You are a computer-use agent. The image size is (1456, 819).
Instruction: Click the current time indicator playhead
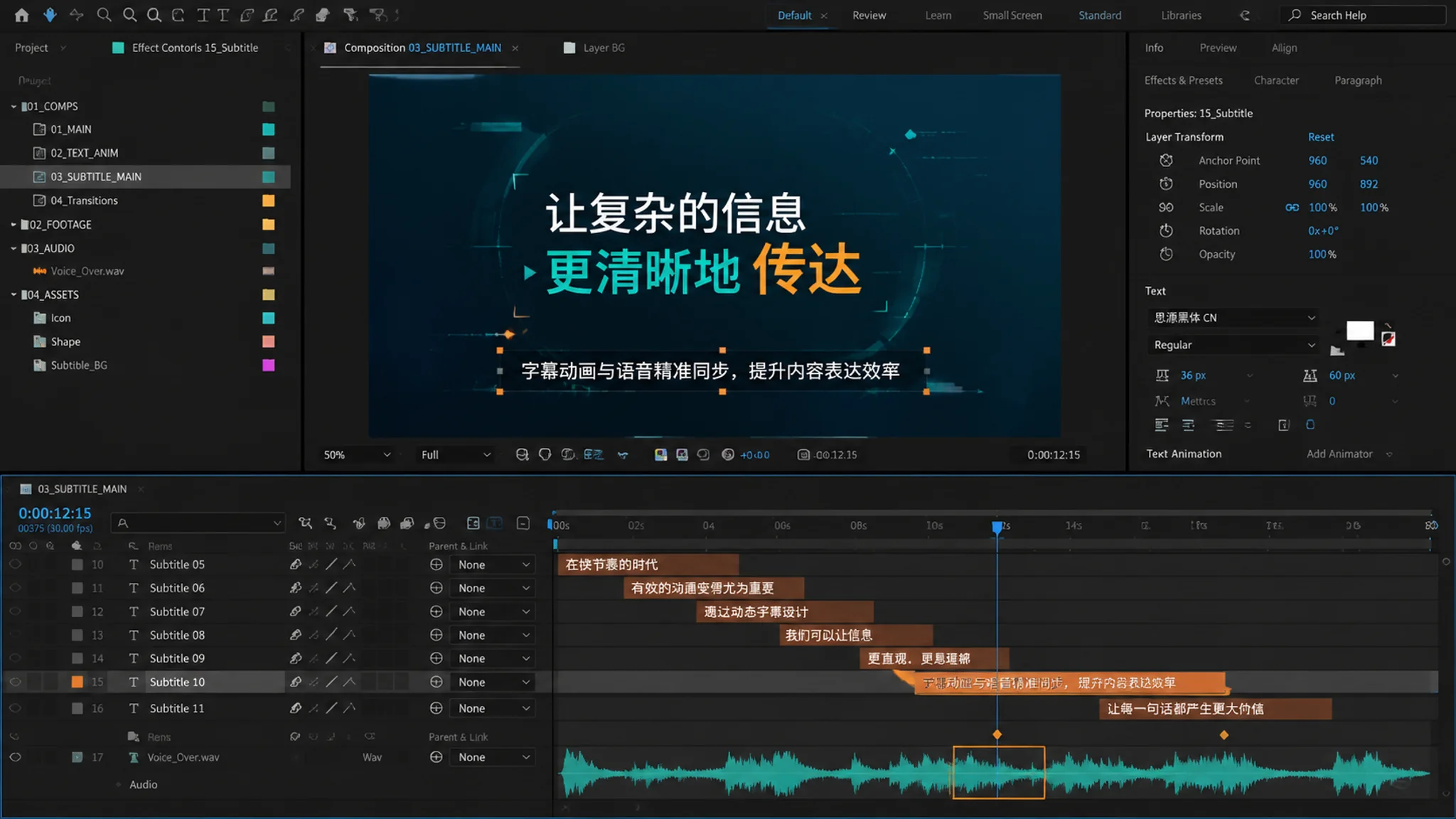997,526
